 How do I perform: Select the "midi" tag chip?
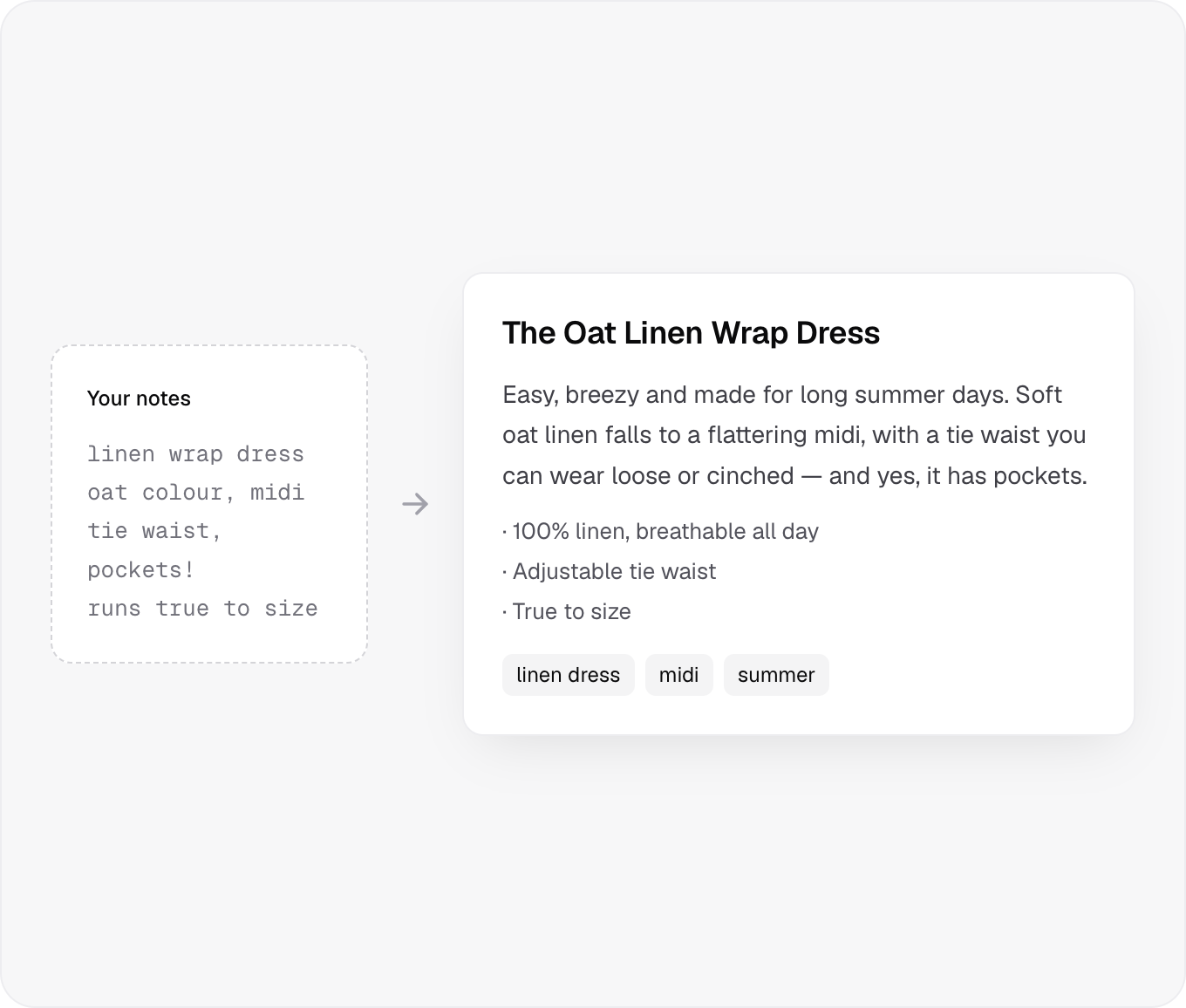click(679, 675)
